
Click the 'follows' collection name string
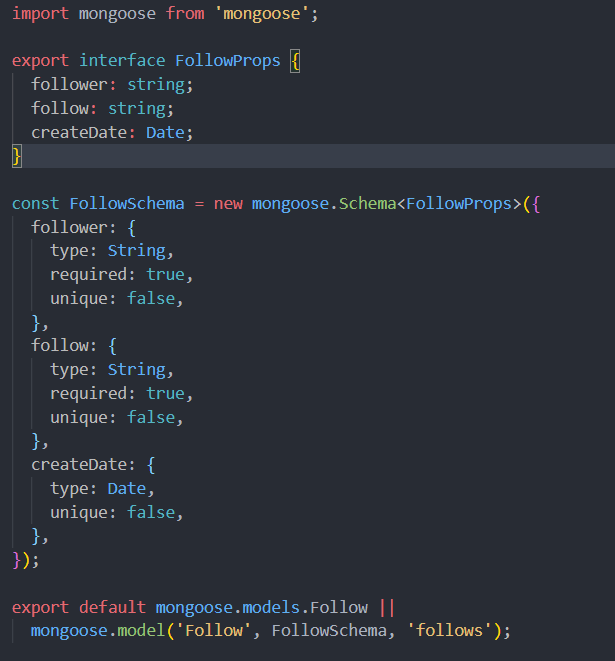tap(449, 631)
